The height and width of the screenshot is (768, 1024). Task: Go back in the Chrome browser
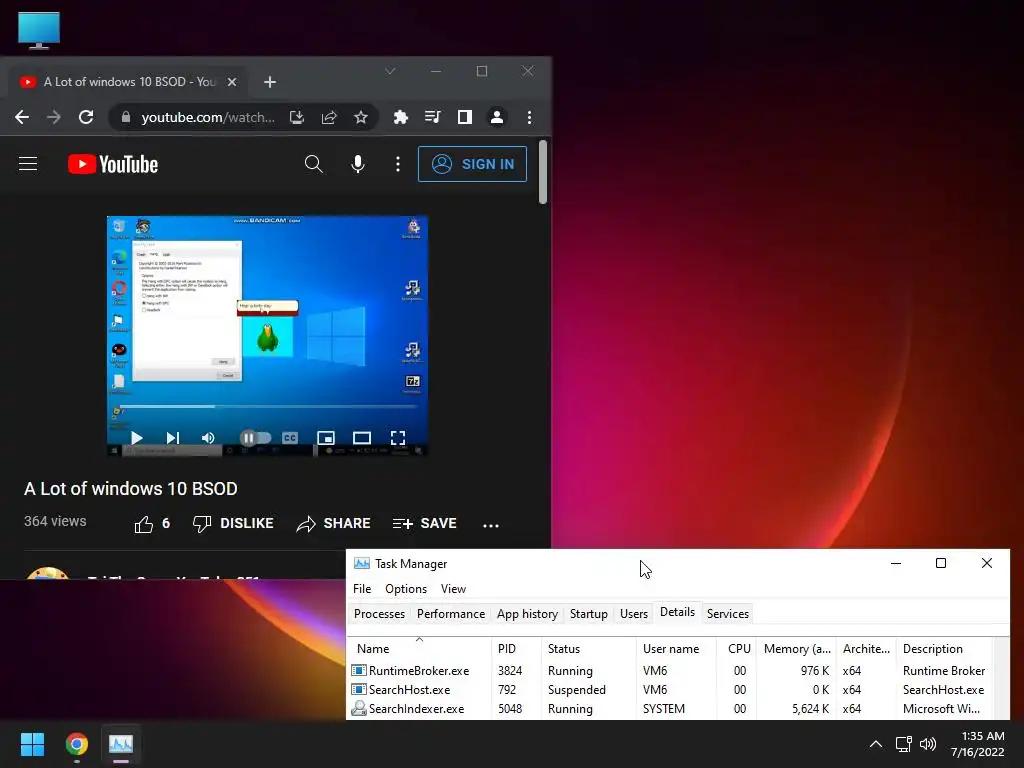point(22,118)
